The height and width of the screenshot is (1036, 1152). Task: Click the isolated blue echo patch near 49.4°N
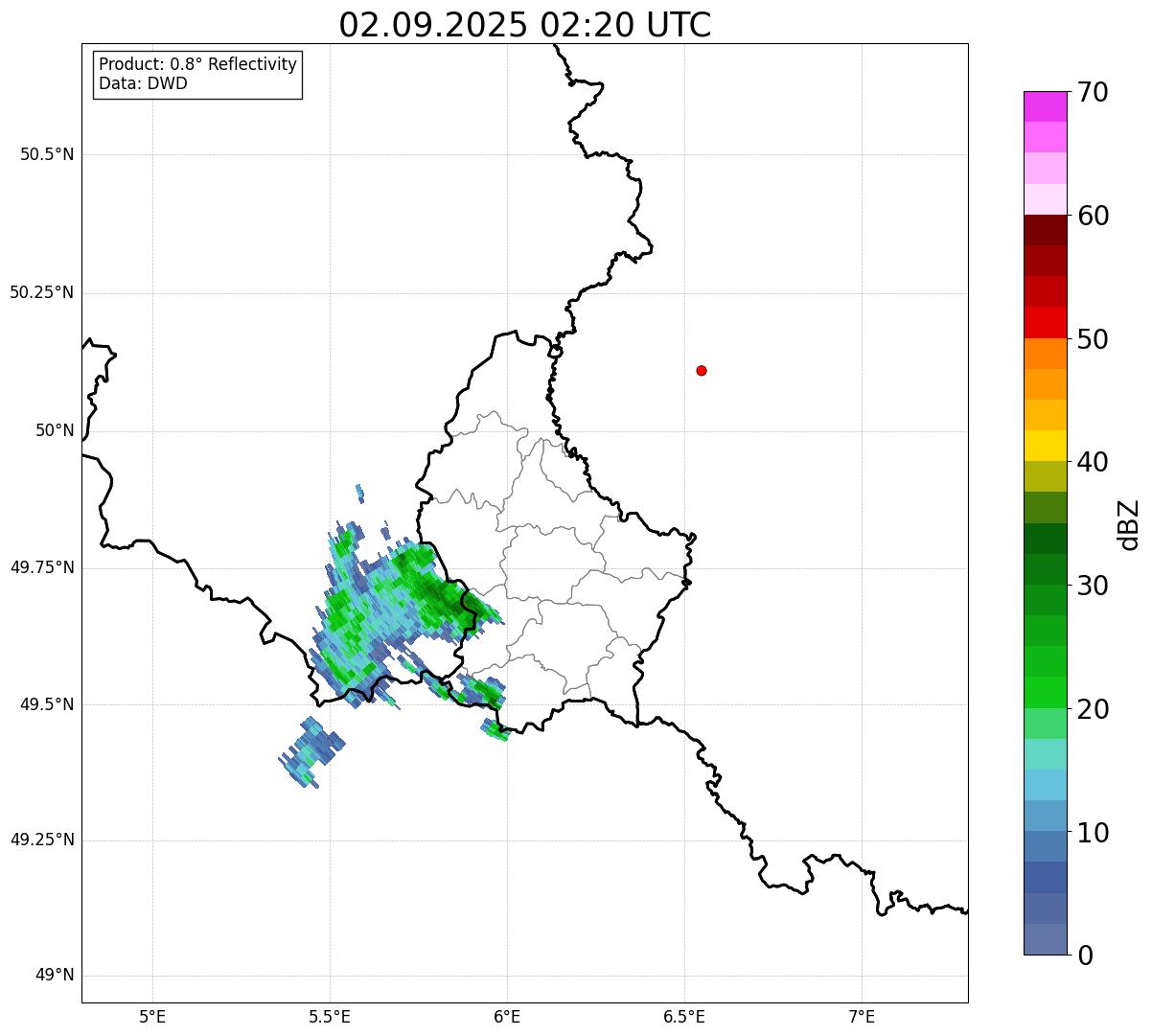[312, 752]
